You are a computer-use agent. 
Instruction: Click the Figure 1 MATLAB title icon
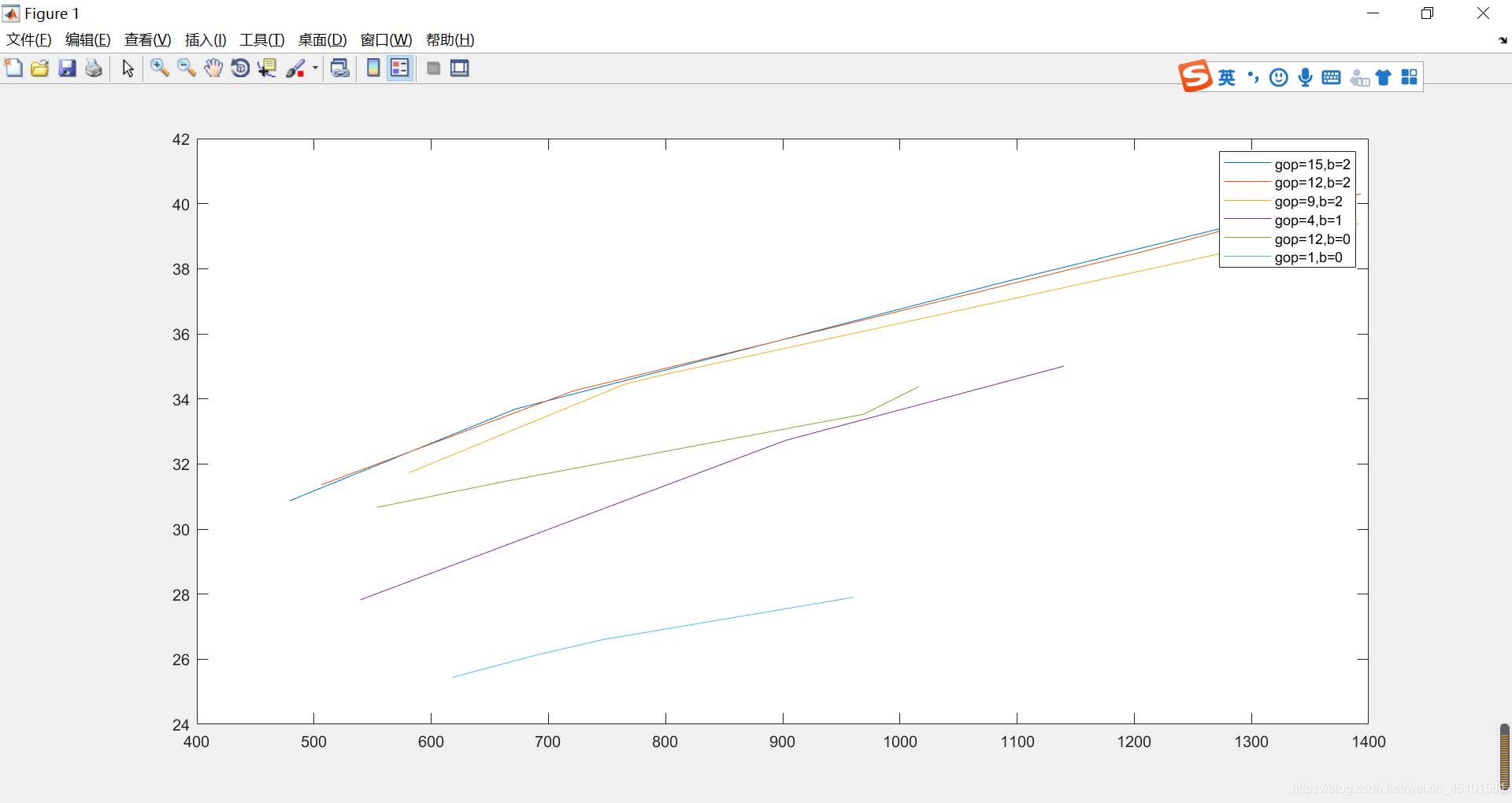(x=11, y=13)
